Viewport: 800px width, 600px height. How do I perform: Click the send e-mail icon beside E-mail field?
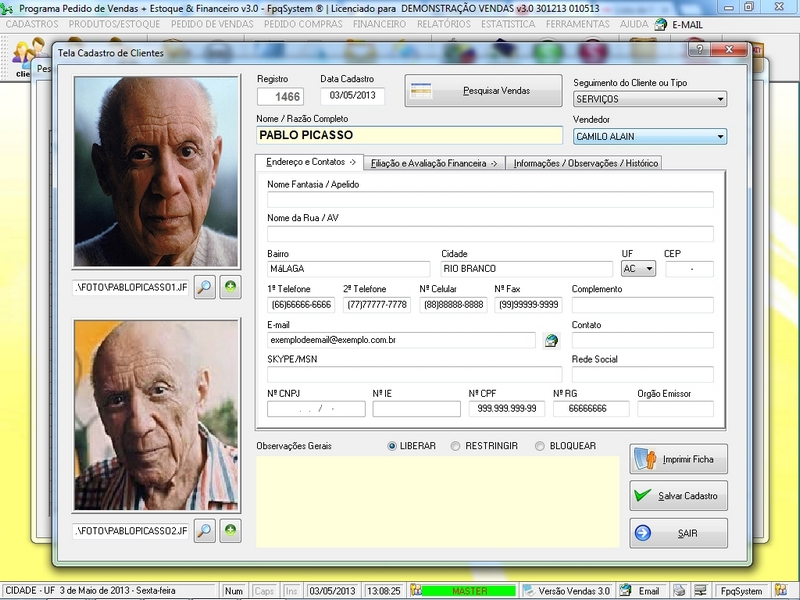tap(550, 341)
